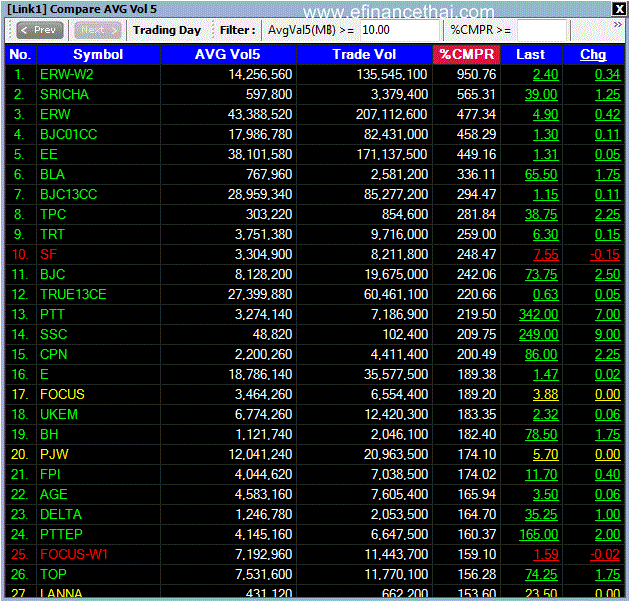Select symbol UKEM
630x602 pixels.
59,415
